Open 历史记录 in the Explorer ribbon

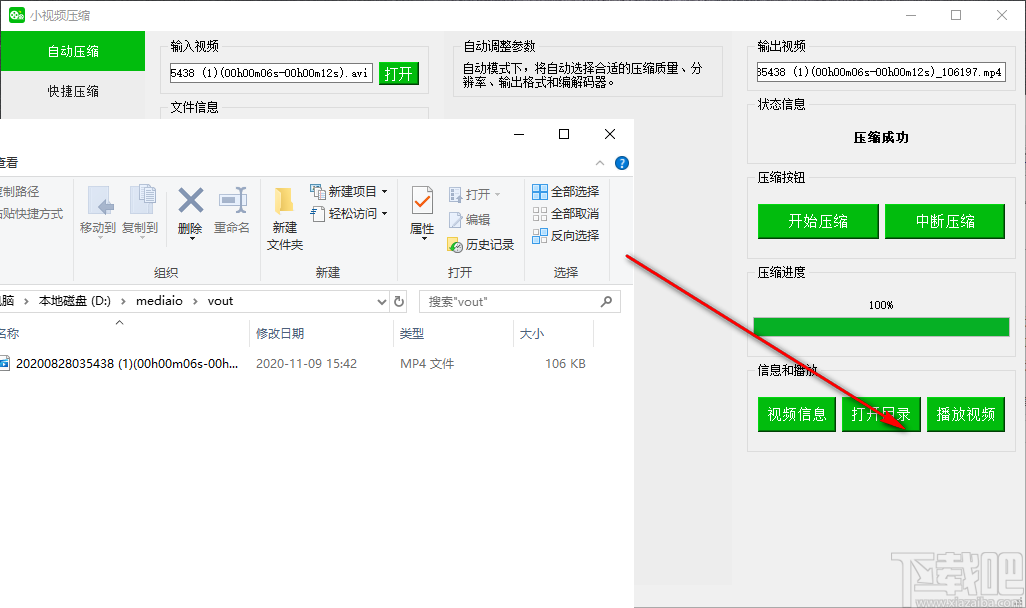[481, 245]
